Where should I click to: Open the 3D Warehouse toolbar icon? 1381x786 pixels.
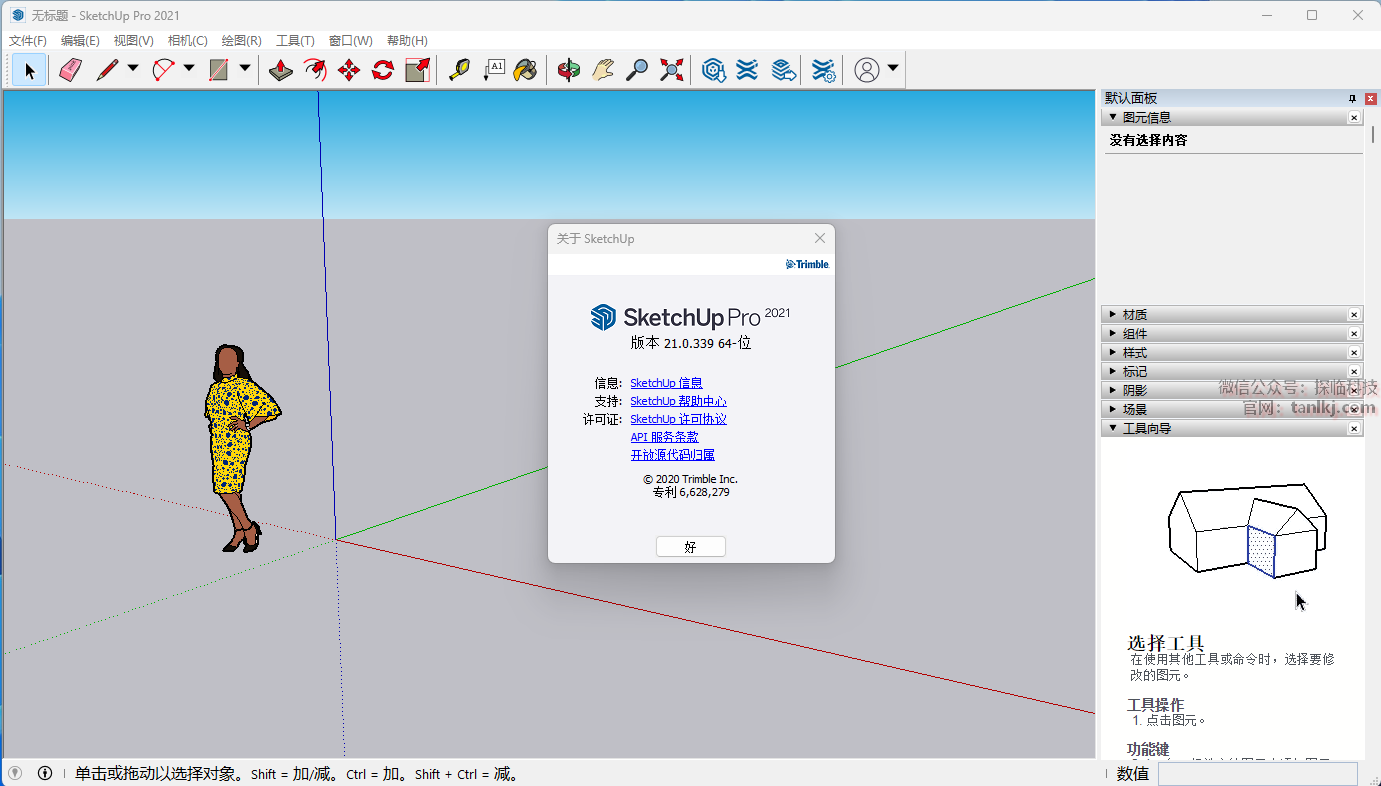coord(713,70)
